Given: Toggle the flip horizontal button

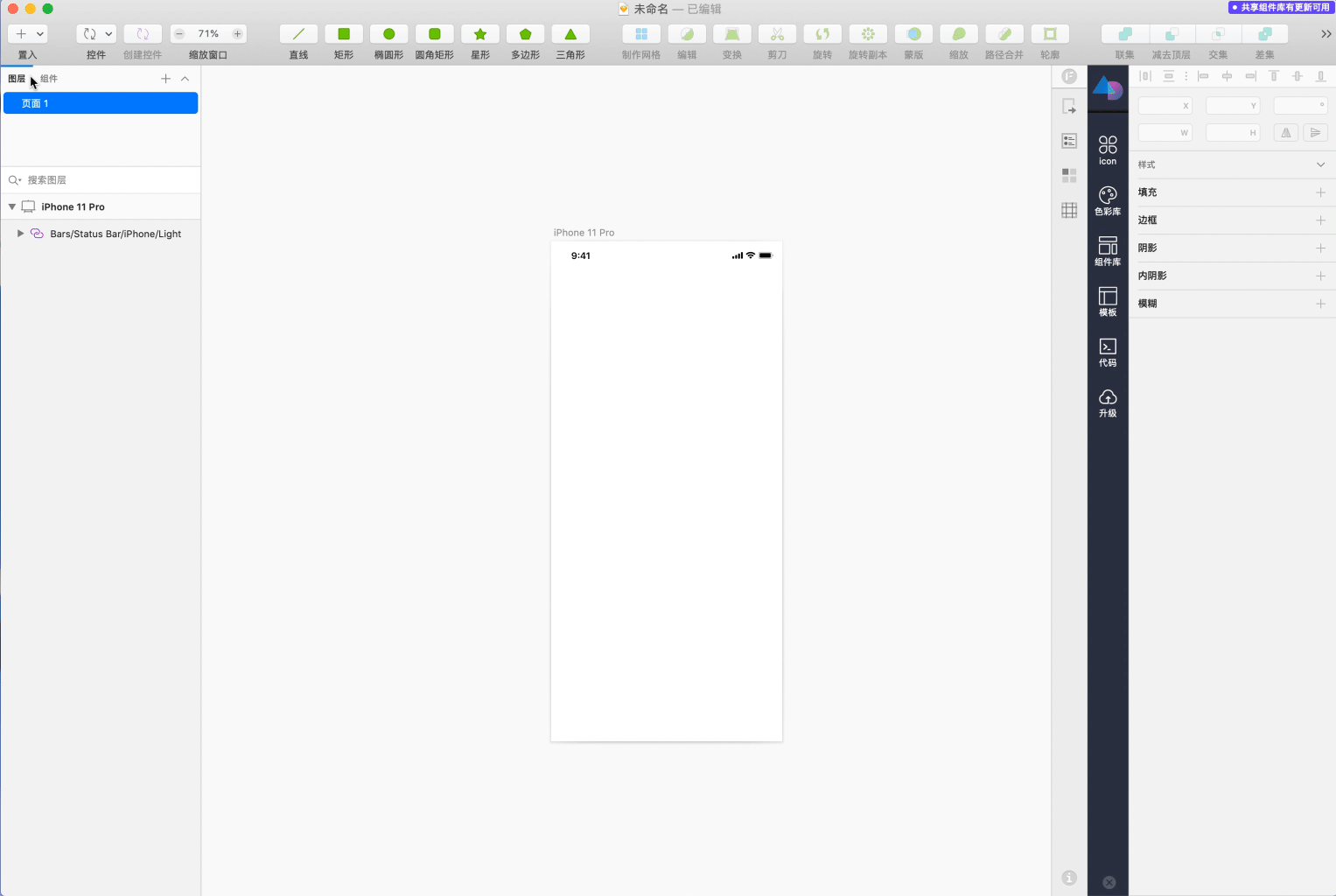Looking at the screenshot, I should (x=1286, y=133).
